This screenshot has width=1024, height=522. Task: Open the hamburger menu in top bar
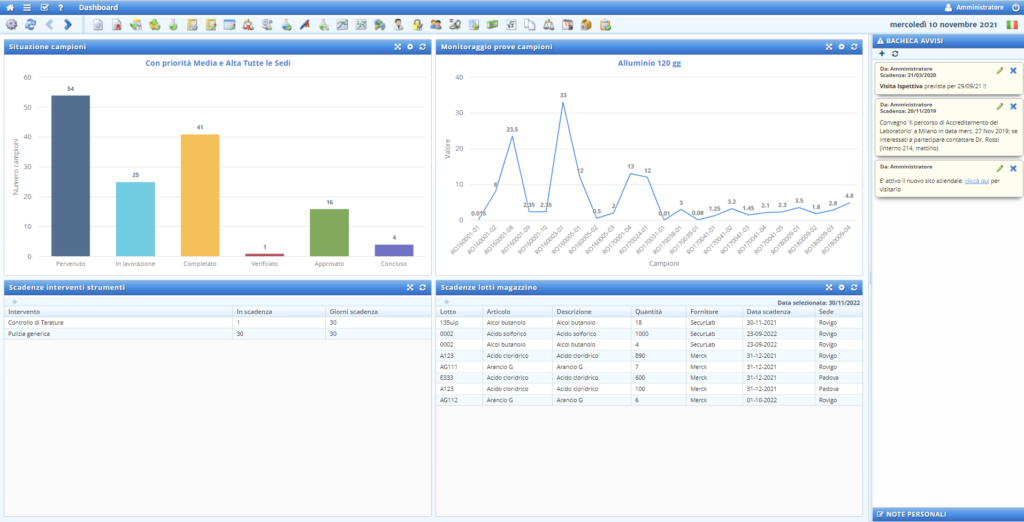[x=28, y=7]
